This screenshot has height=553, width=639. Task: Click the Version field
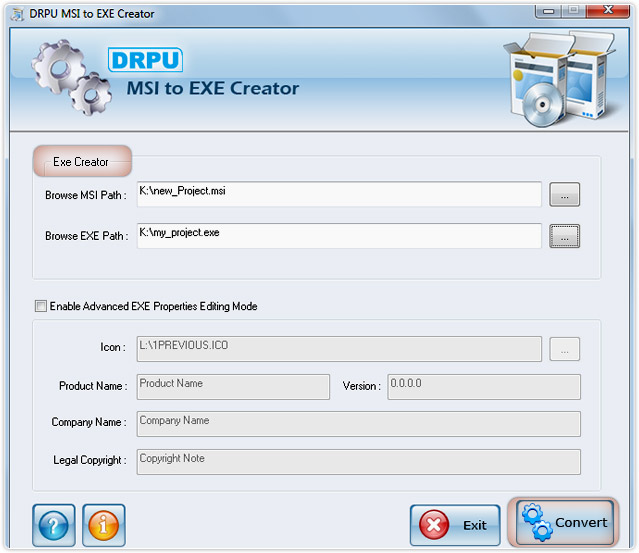point(484,387)
